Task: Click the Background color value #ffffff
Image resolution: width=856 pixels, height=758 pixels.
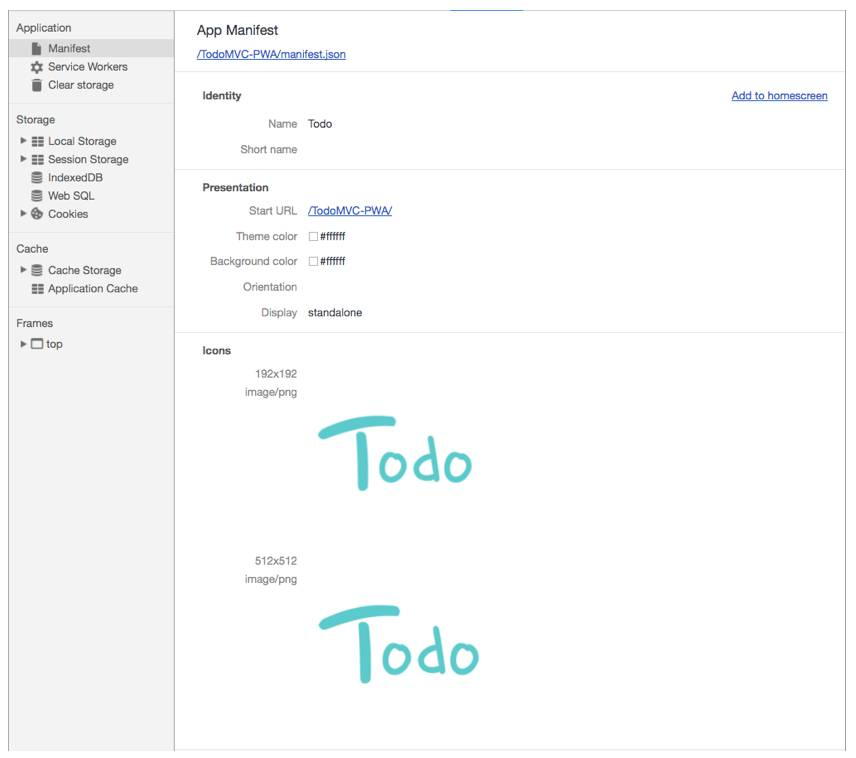Action: coord(332,262)
